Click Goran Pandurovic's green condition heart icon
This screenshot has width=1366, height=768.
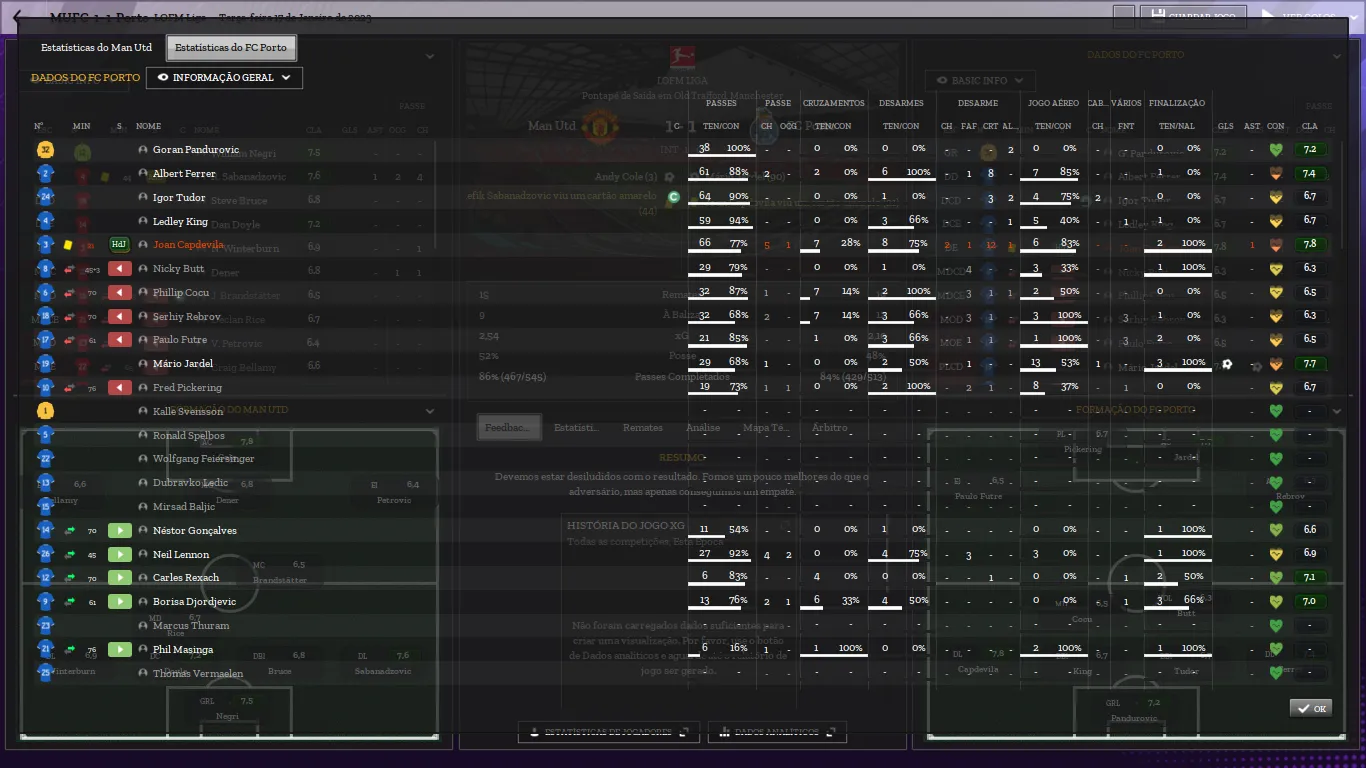click(1275, 150)
